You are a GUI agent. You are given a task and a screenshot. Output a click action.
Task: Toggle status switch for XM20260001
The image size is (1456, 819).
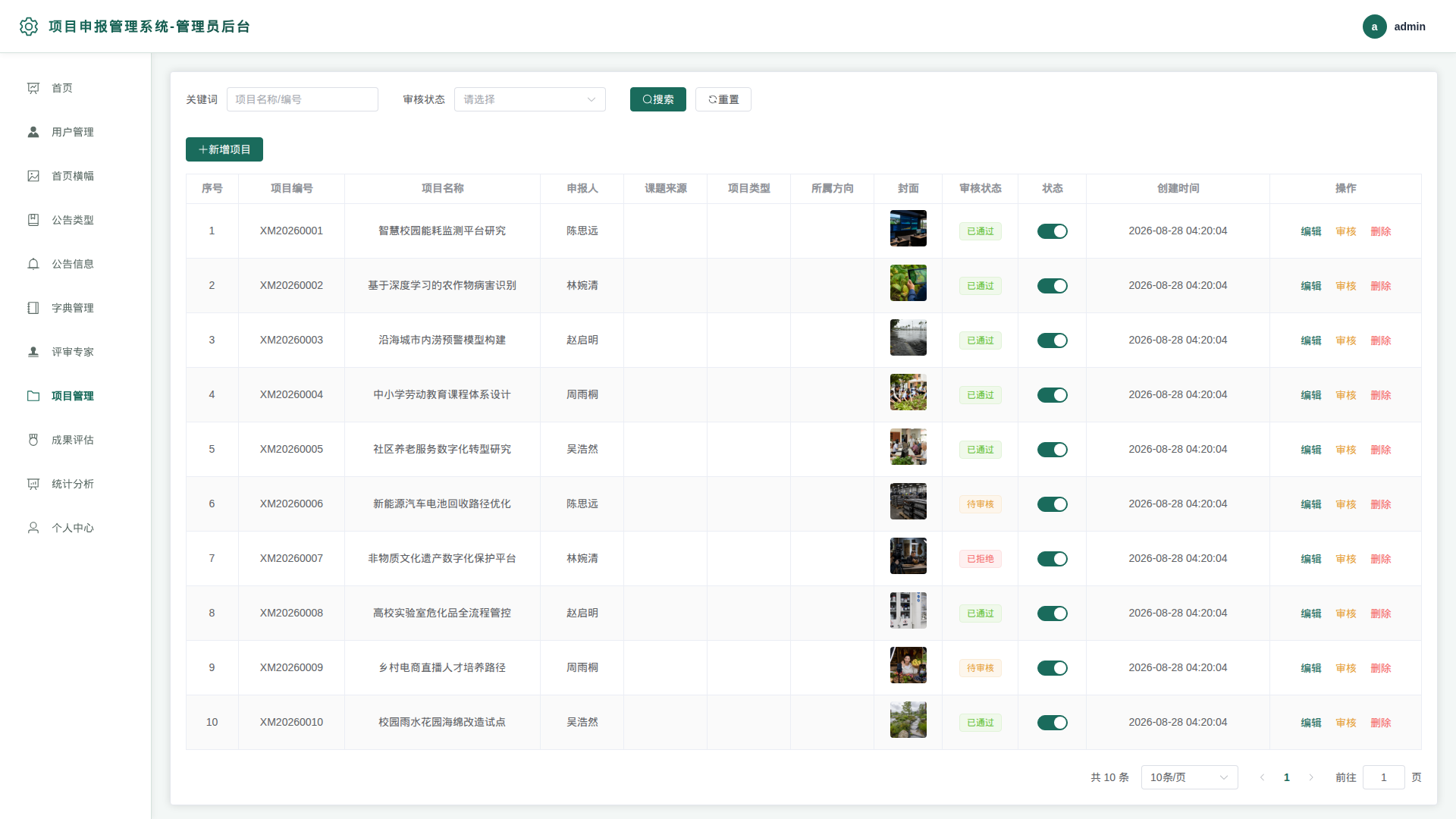[x=1052, y=231]
